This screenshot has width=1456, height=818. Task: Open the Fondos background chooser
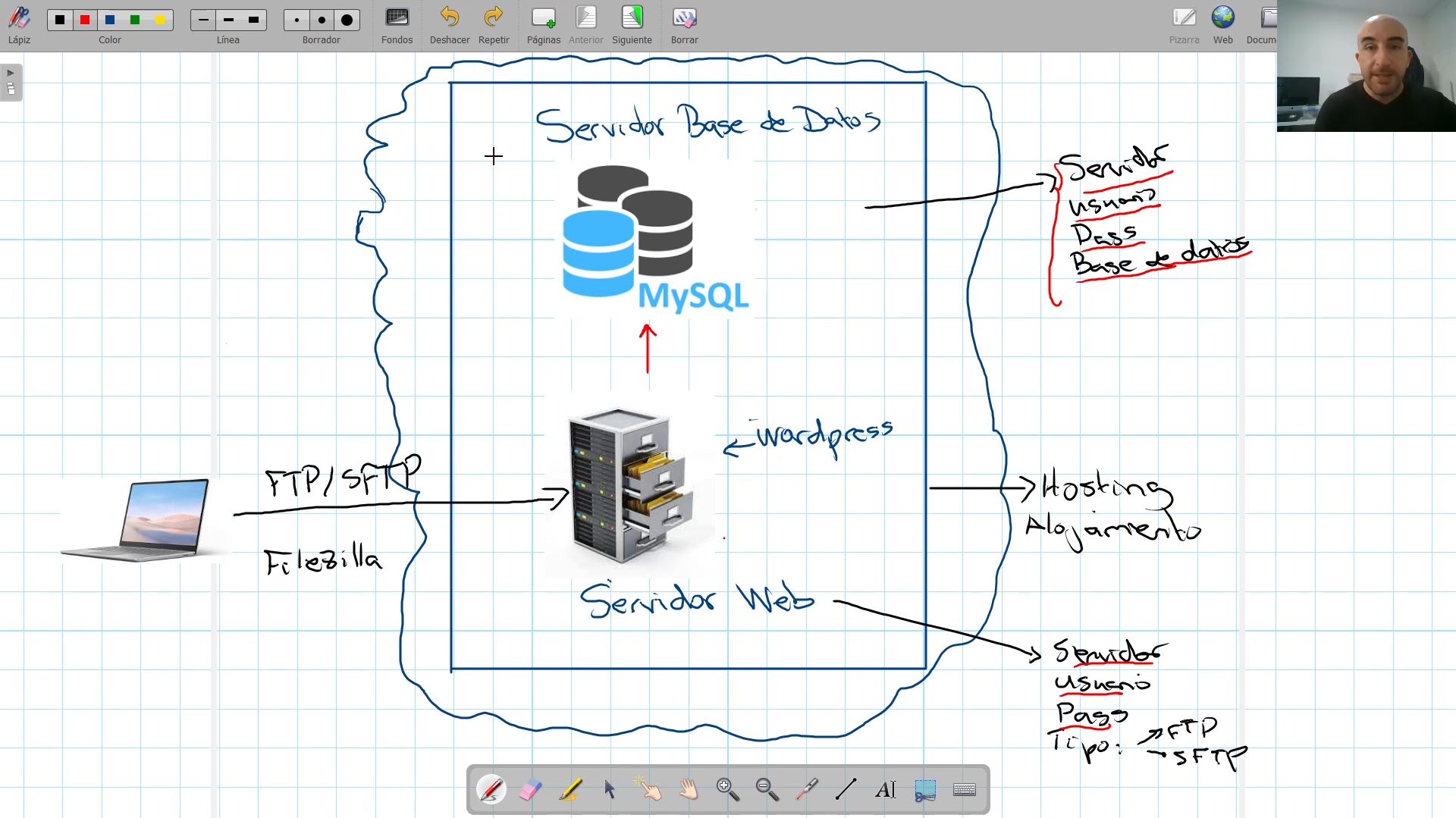(397, 26)
